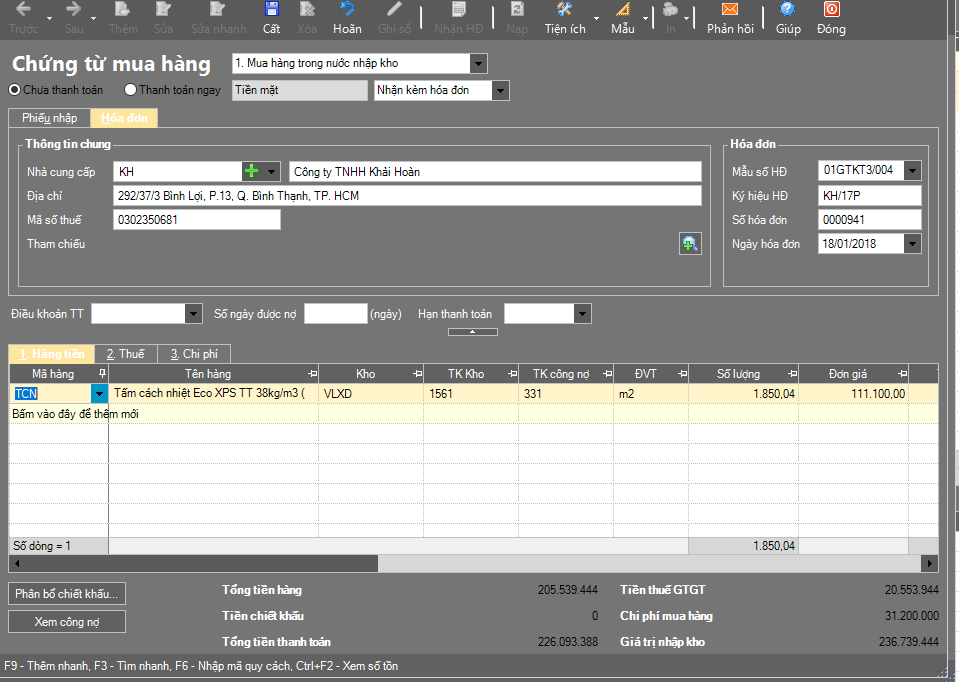Select Thanh toán ngay radio option
This screenshot has width=959, height=682.
point(130,90)
